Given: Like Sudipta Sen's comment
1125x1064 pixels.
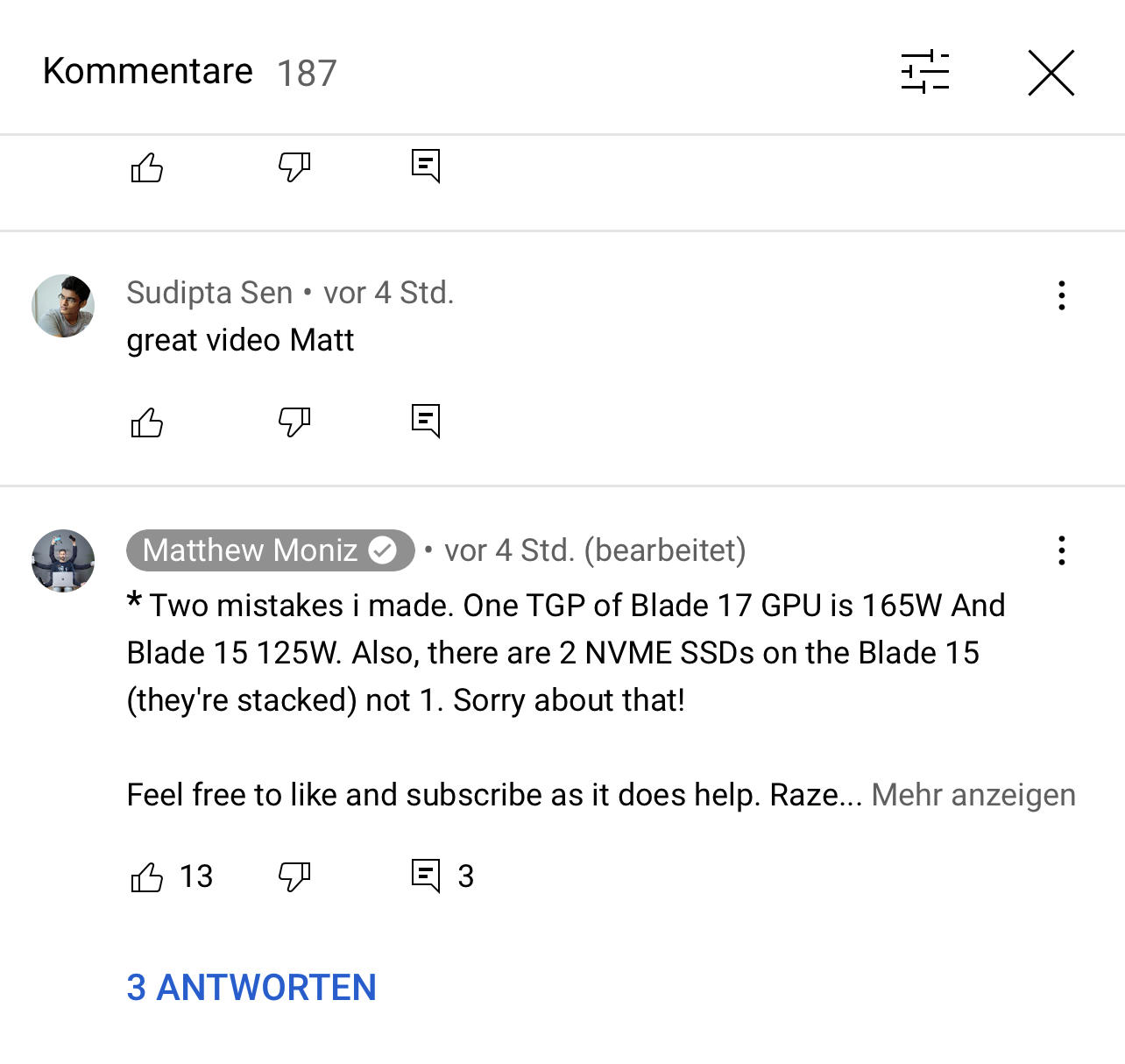Looking at the screenshot, I should (x=147, y=422).
